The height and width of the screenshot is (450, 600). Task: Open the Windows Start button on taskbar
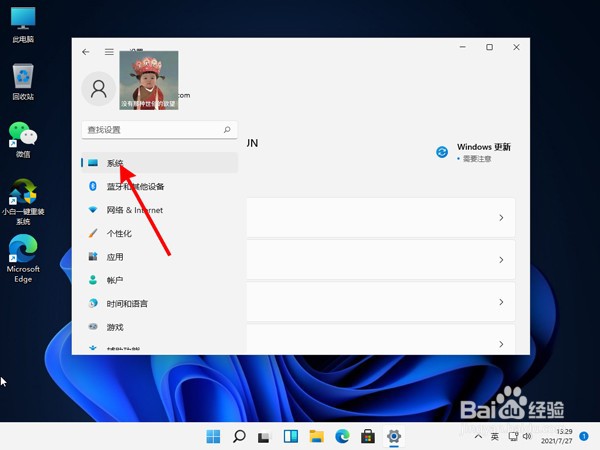[x=213, y=436]
